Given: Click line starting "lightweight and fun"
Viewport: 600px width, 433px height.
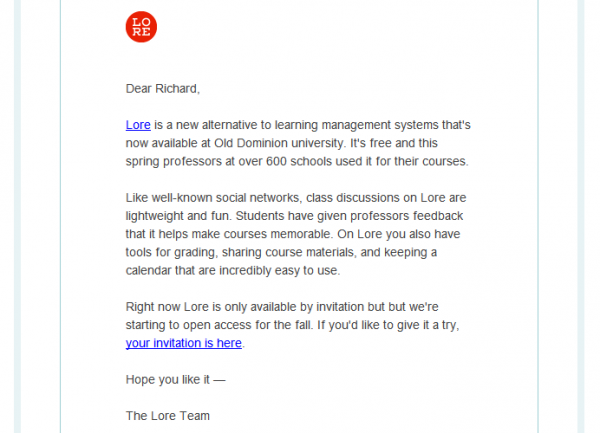Looking at the screenshot, I should tap(294, 216).
